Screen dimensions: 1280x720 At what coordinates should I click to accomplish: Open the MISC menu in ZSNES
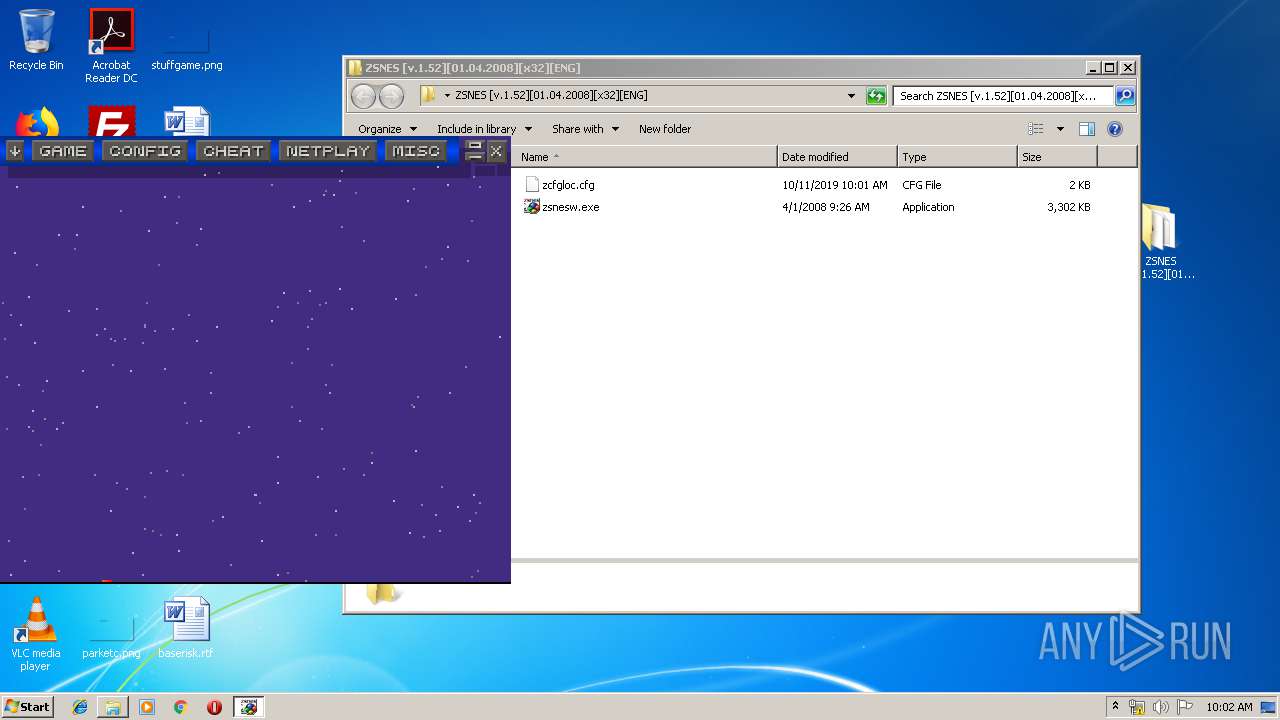point(415,151)
